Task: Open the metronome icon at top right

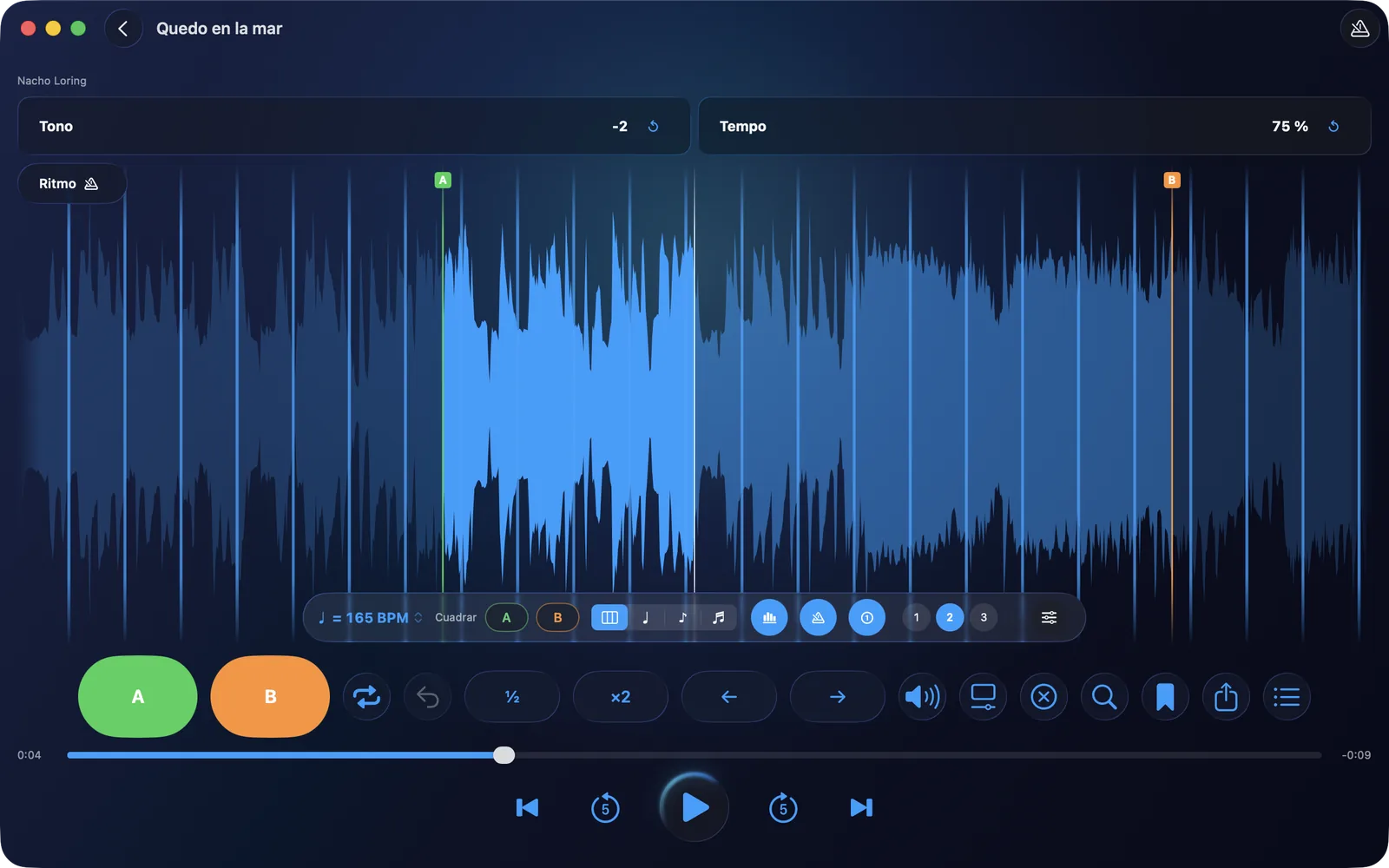Action: point(1359,29)
